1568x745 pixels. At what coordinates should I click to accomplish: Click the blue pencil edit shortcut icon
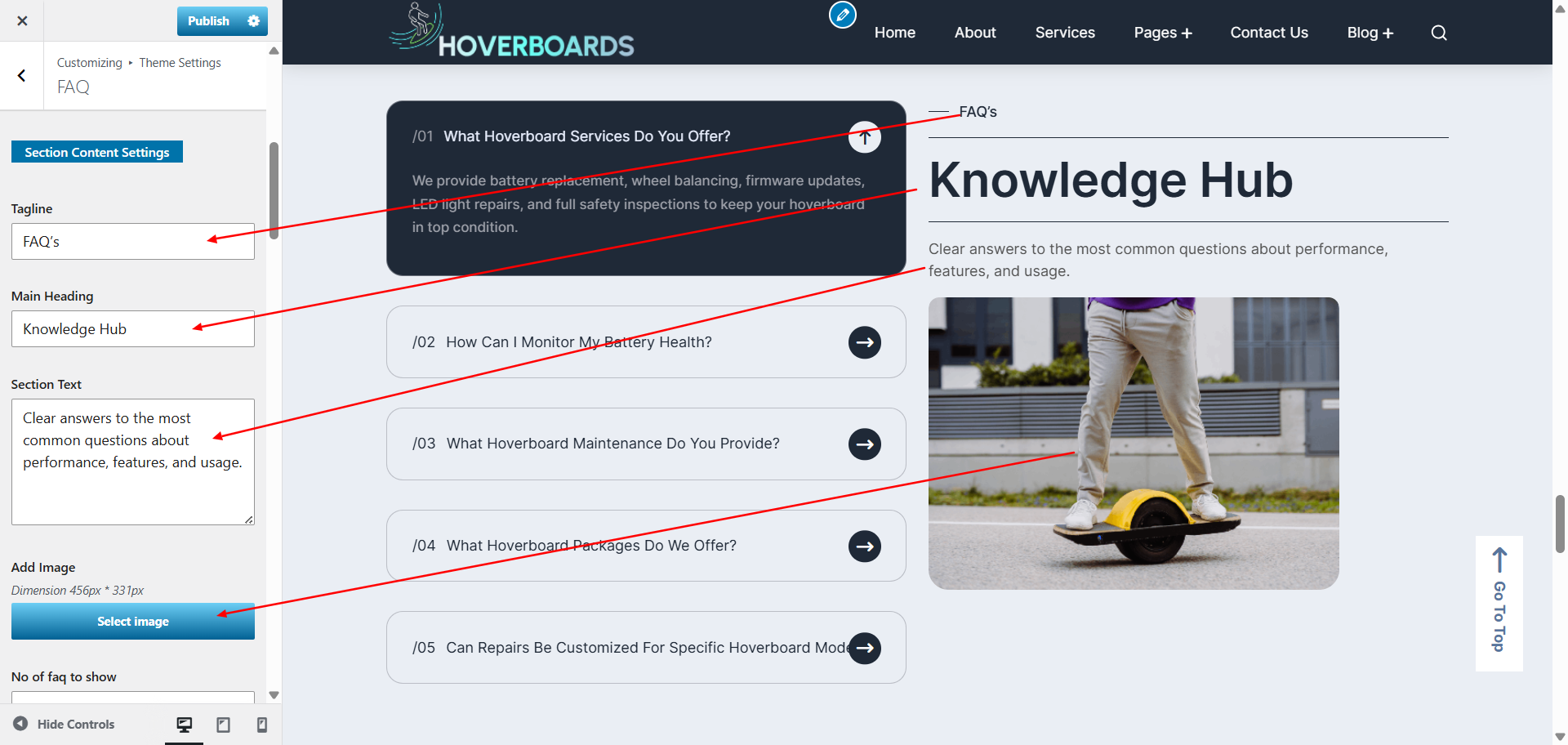pos(842,15)
